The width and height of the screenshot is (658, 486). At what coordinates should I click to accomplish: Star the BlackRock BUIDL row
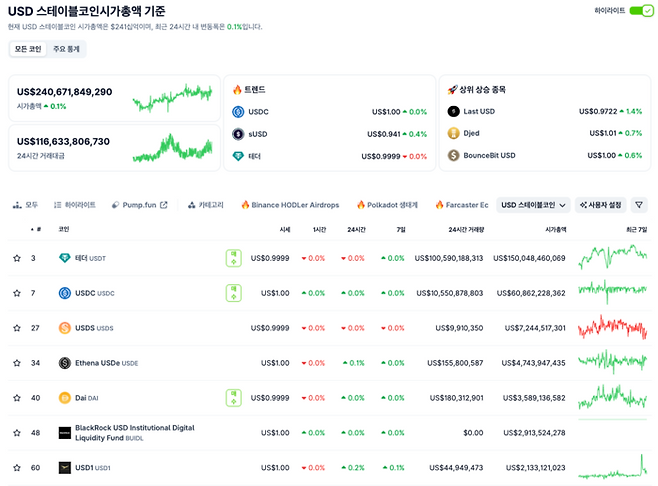[17, 433]
